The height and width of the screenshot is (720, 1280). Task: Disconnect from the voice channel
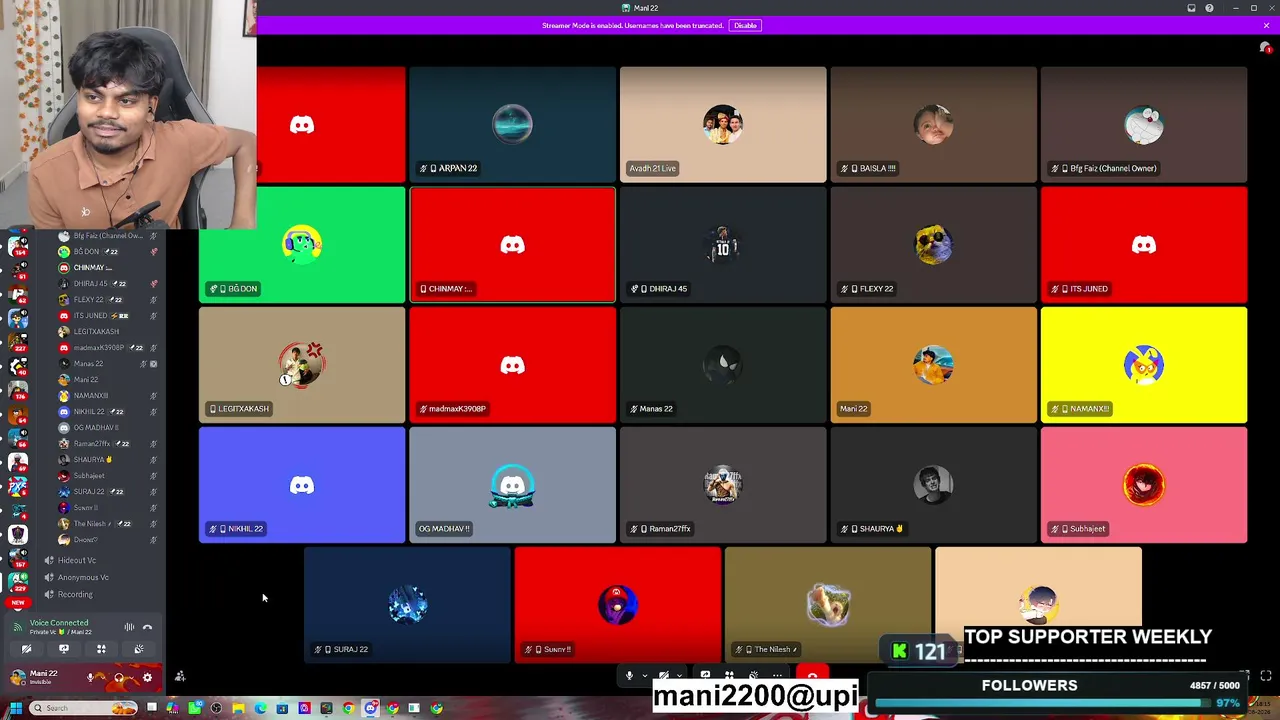pyautogui.click(x=147, y=627)
